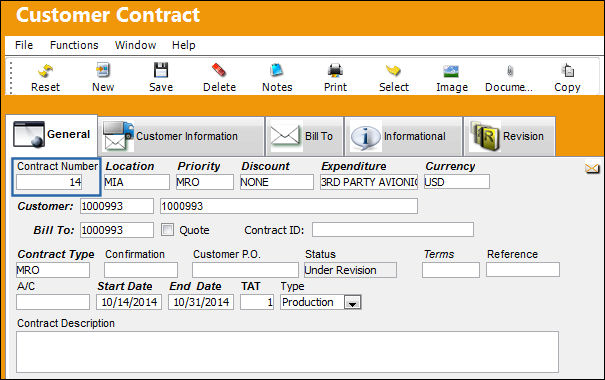The width and height of the screenshot is (605, 380).
Task: Click the End Date field
Action: click(201, 302)
